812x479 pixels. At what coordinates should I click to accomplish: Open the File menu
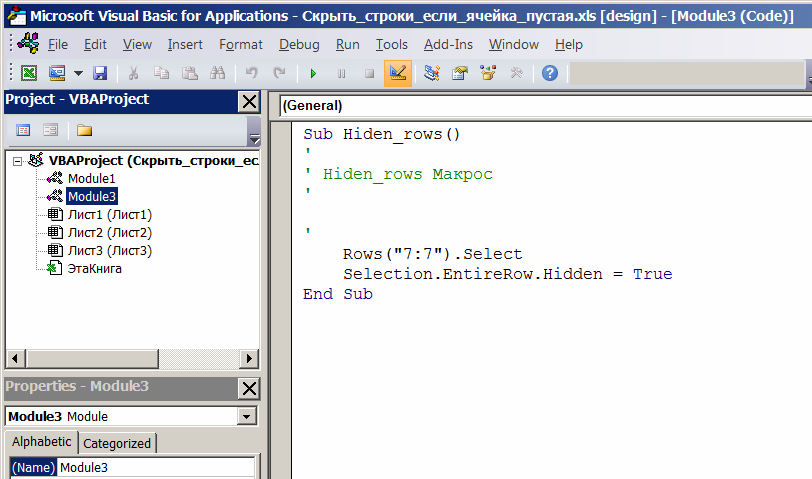pyautogui.click(x=58, y=45)
